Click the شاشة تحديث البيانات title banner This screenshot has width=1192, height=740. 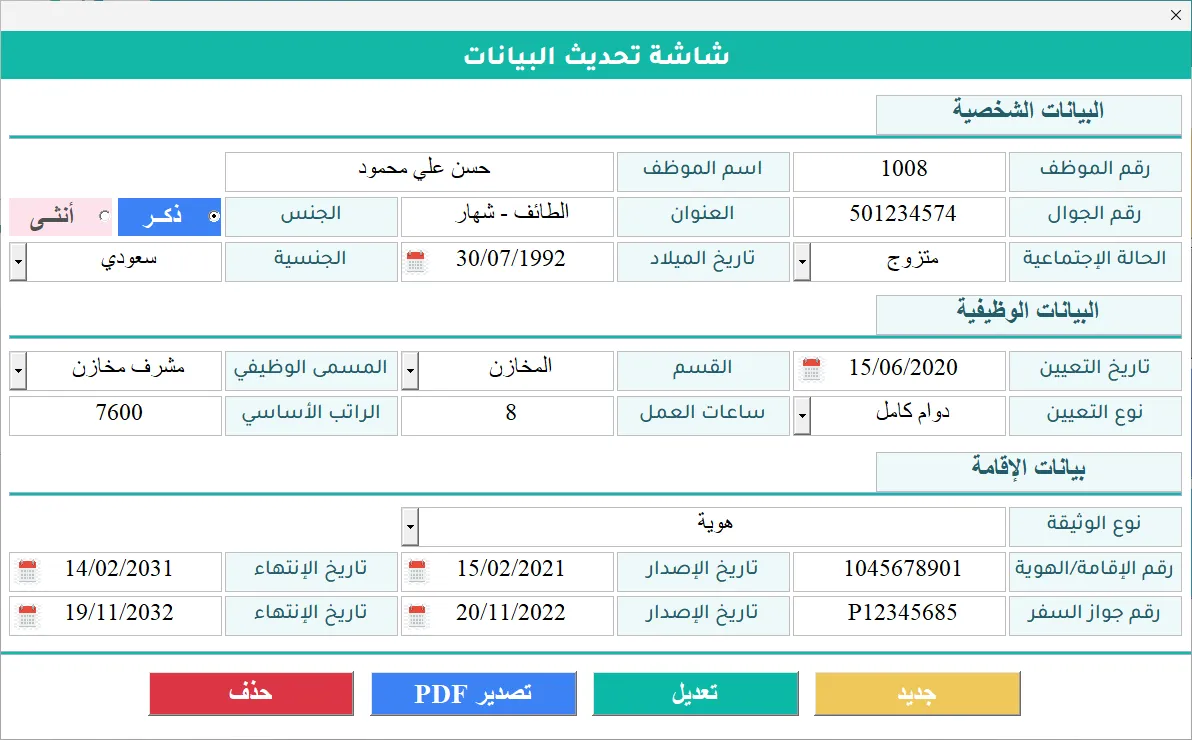click(596, 55)
